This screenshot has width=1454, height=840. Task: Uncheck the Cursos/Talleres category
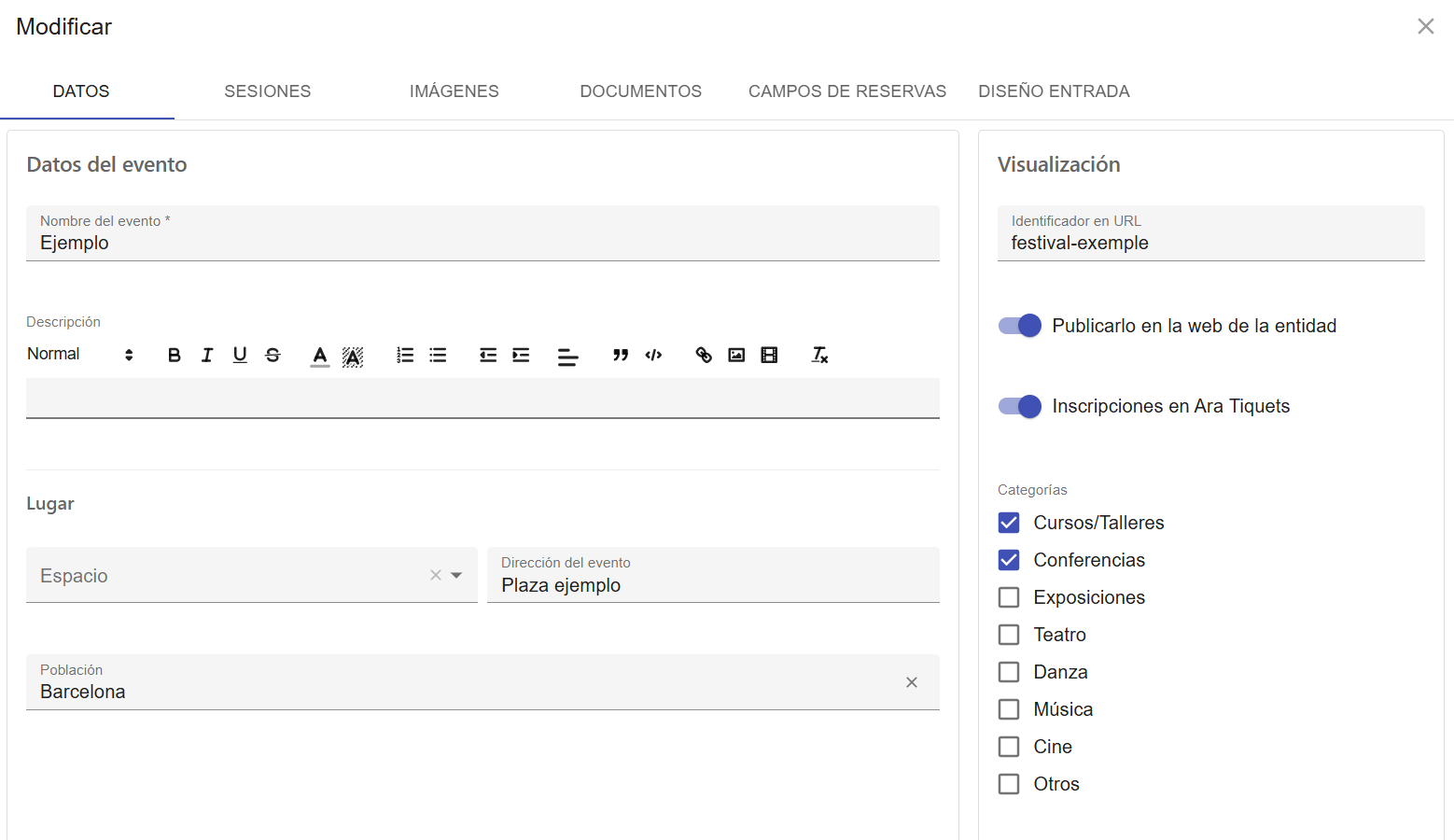tap(1009, 523)
